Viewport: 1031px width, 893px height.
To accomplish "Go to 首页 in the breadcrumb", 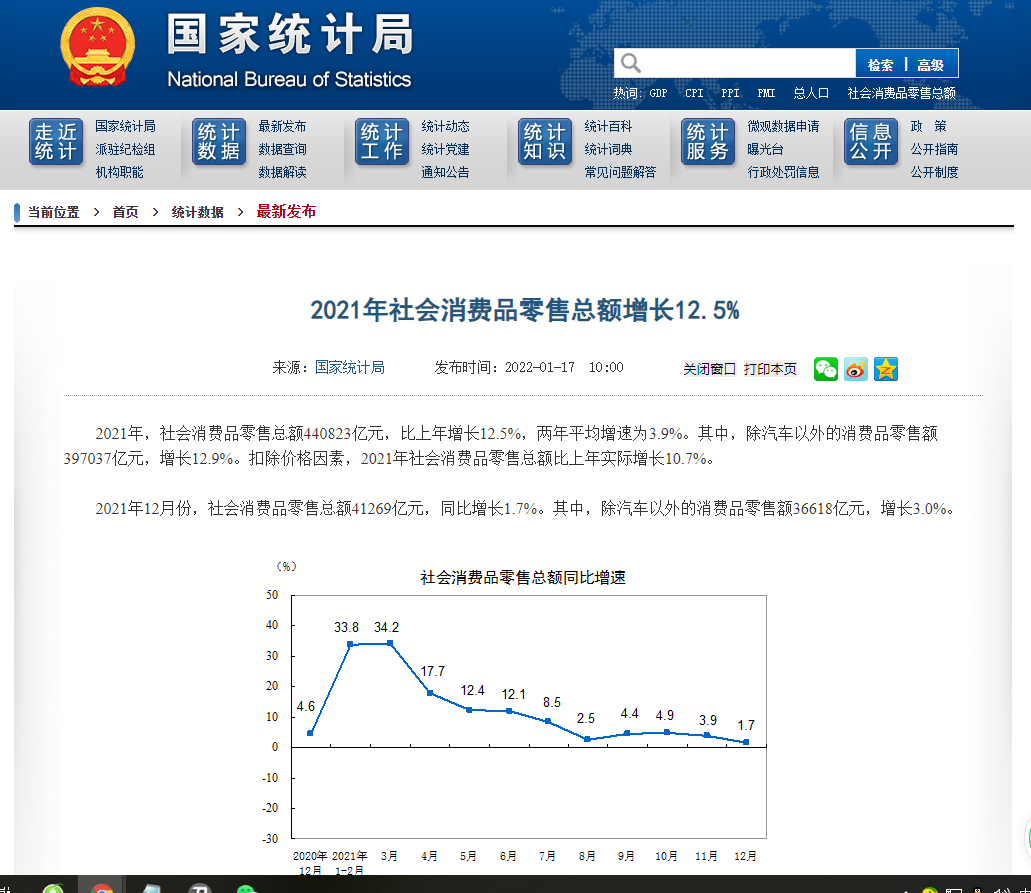I will 125,212.
